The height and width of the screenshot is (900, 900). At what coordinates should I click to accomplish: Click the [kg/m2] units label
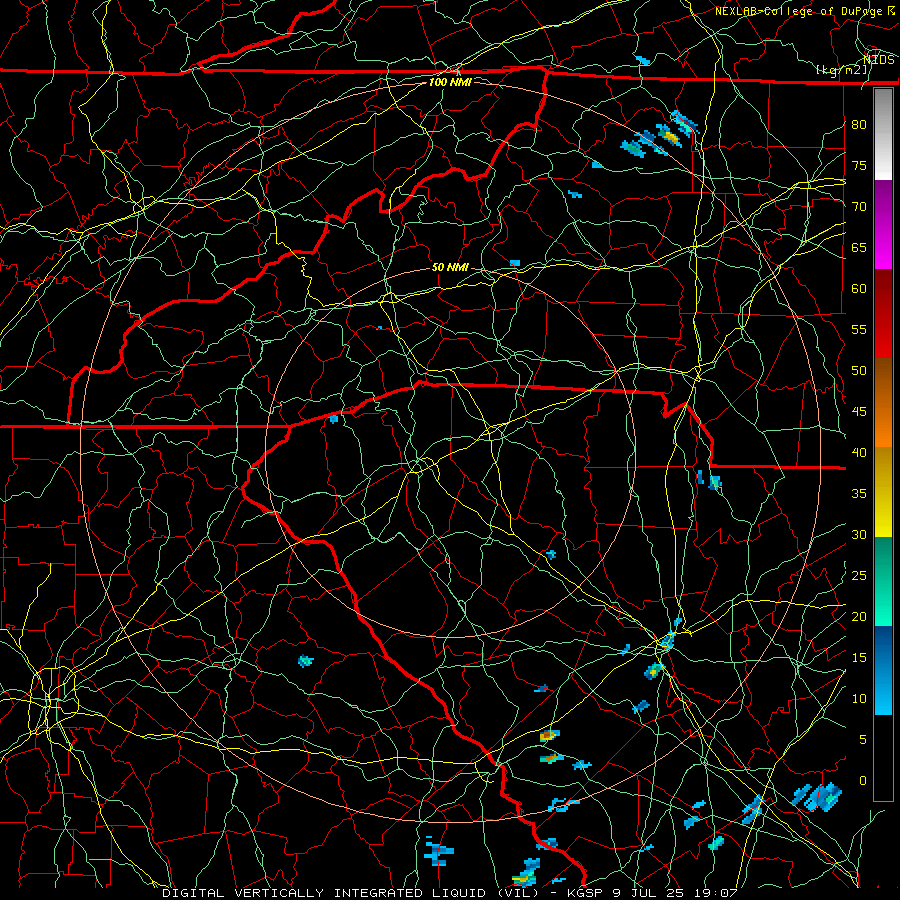tap(841, 70)
